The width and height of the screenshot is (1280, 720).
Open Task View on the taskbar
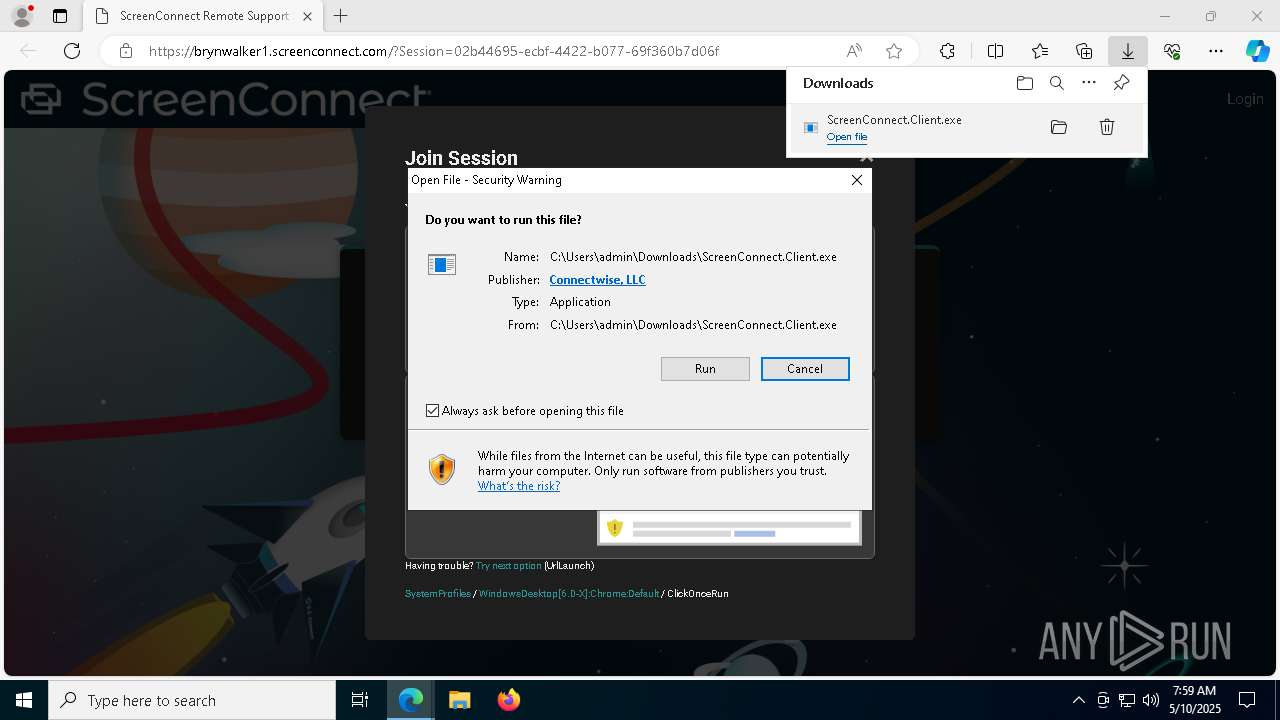pyautogui.click(x=360, y=700)
